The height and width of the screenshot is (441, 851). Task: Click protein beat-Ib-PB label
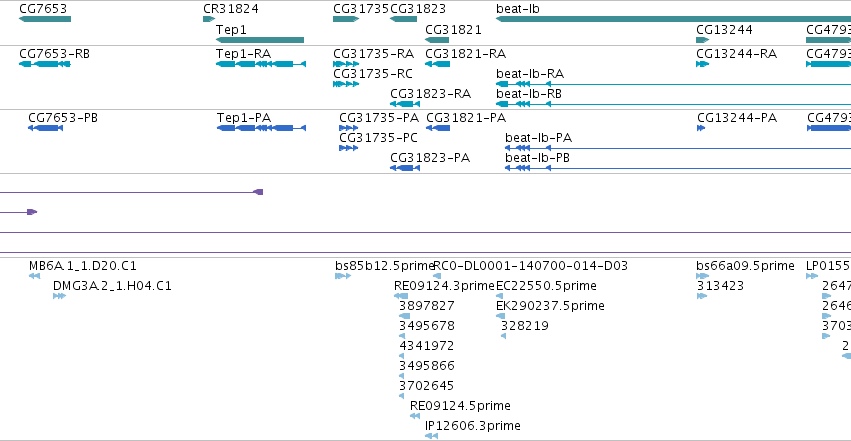(537, 158)
